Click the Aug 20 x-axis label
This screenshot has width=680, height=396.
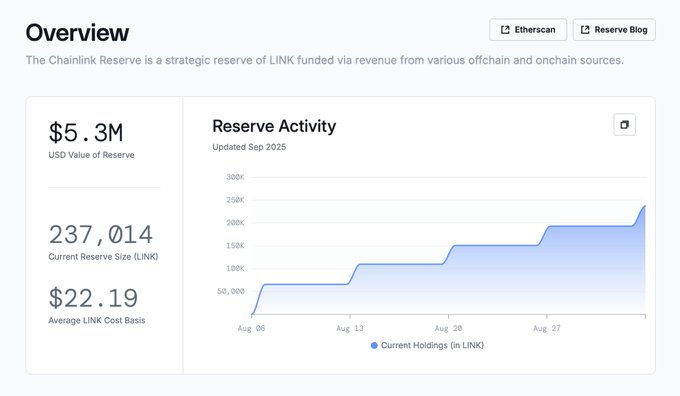(x=448, y=328)
